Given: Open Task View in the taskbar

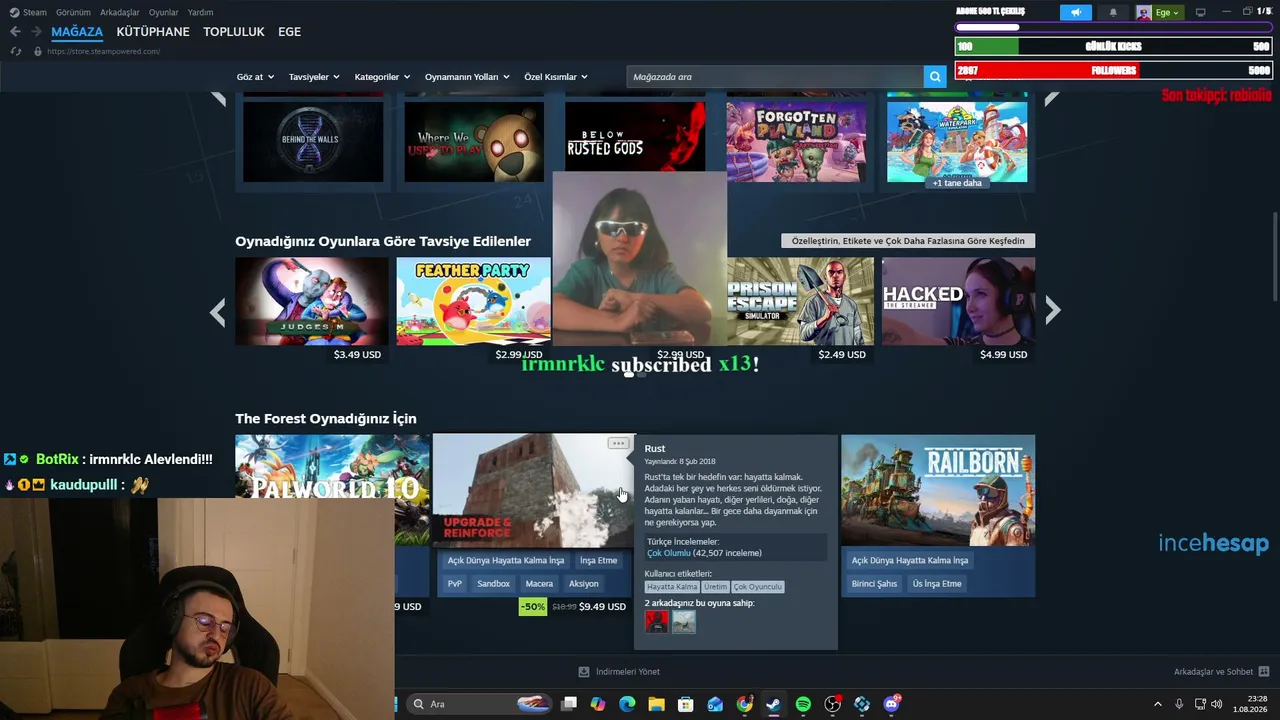Looking at the screenshot, I should pos(569,704).
